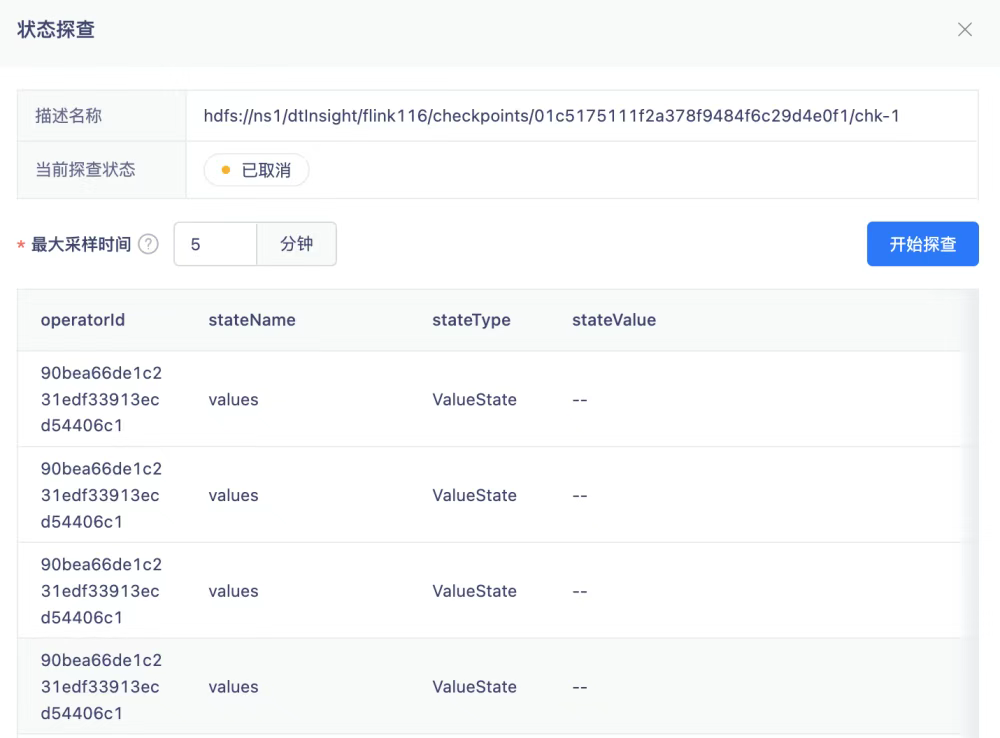The width and height of the screenshot is (1000, 738).
Task: Focus the max sampling time input field
Action: pos(215,244)
